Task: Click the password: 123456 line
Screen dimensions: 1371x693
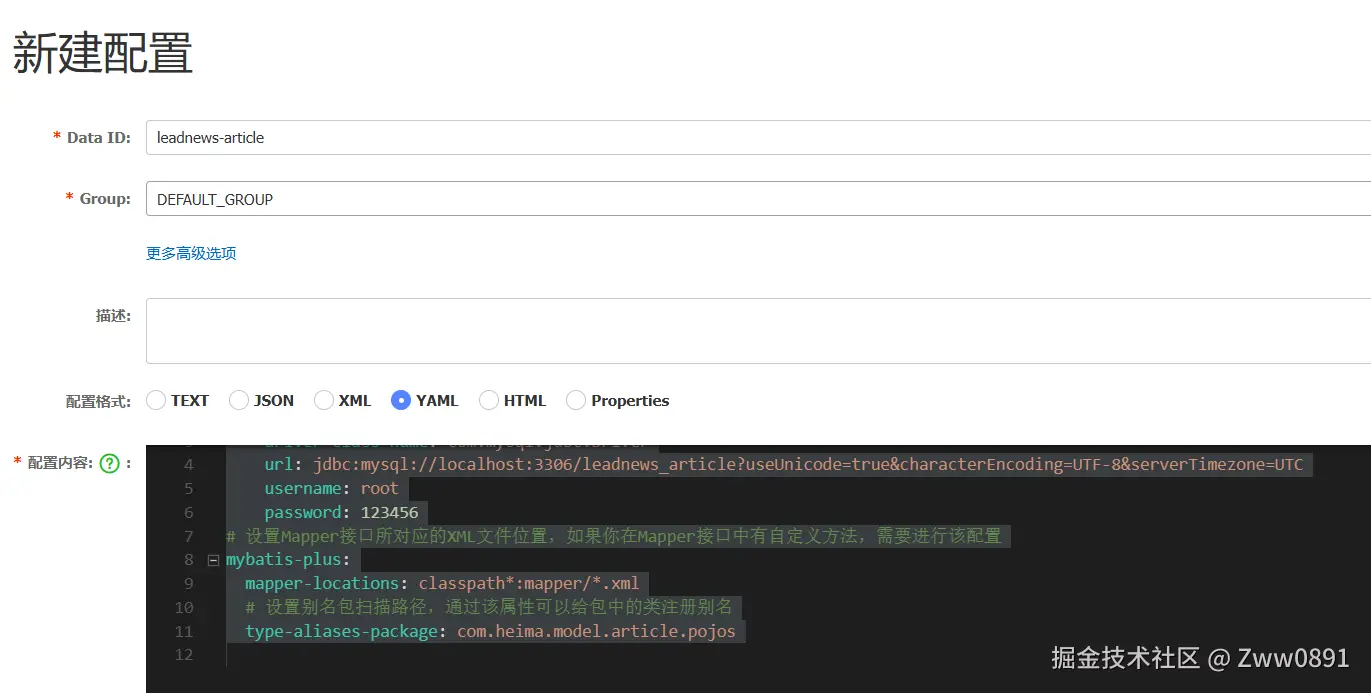Action: pos(341,513)
